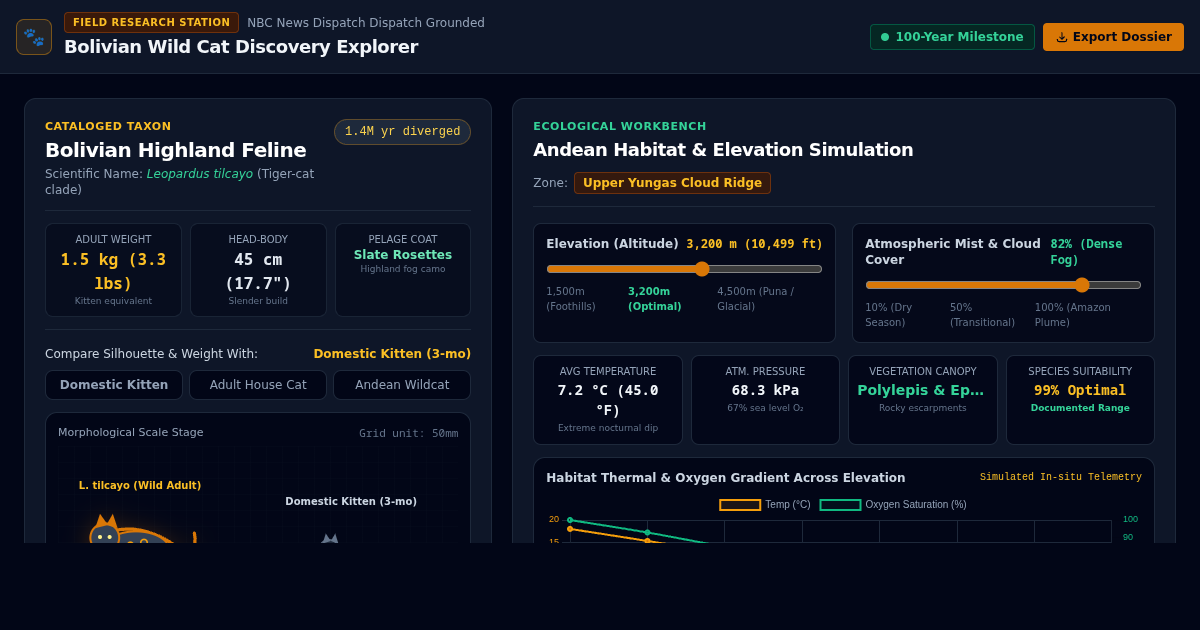
Task: Click the '100% (Amazon Plume)' mist label
Action: tap(1073, 315)
